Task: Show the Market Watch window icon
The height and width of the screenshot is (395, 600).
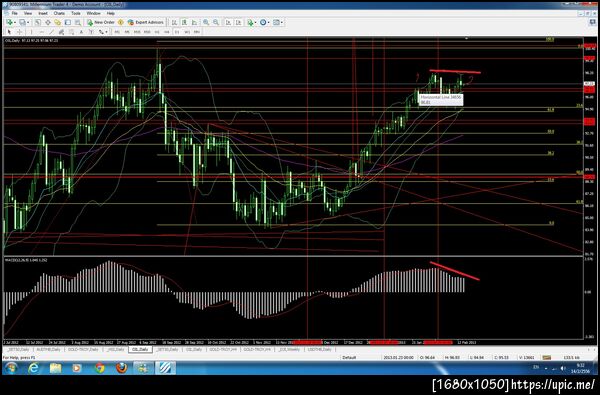Action: [x=38, y=22]
